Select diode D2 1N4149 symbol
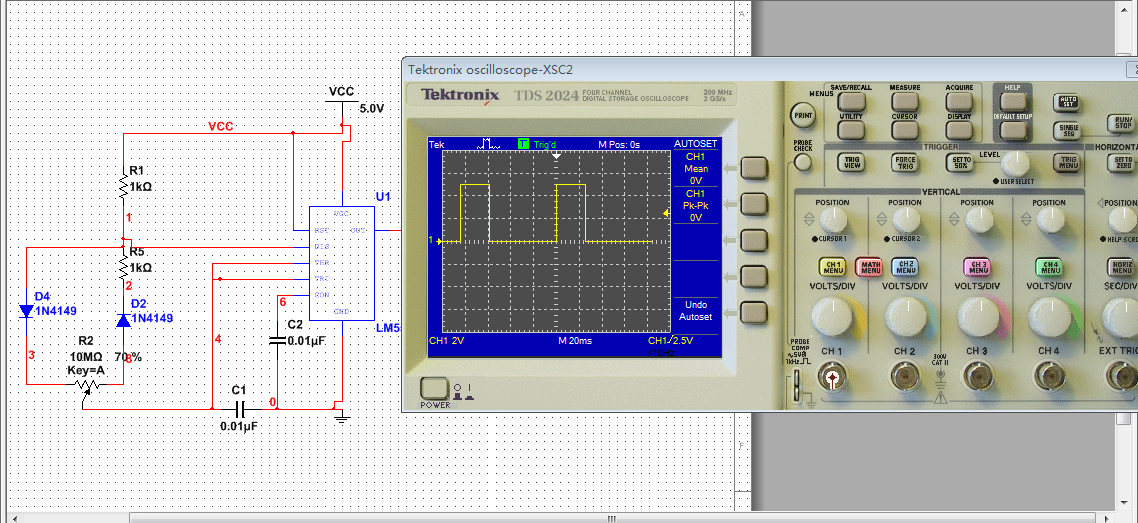 (x=123, y=319)
